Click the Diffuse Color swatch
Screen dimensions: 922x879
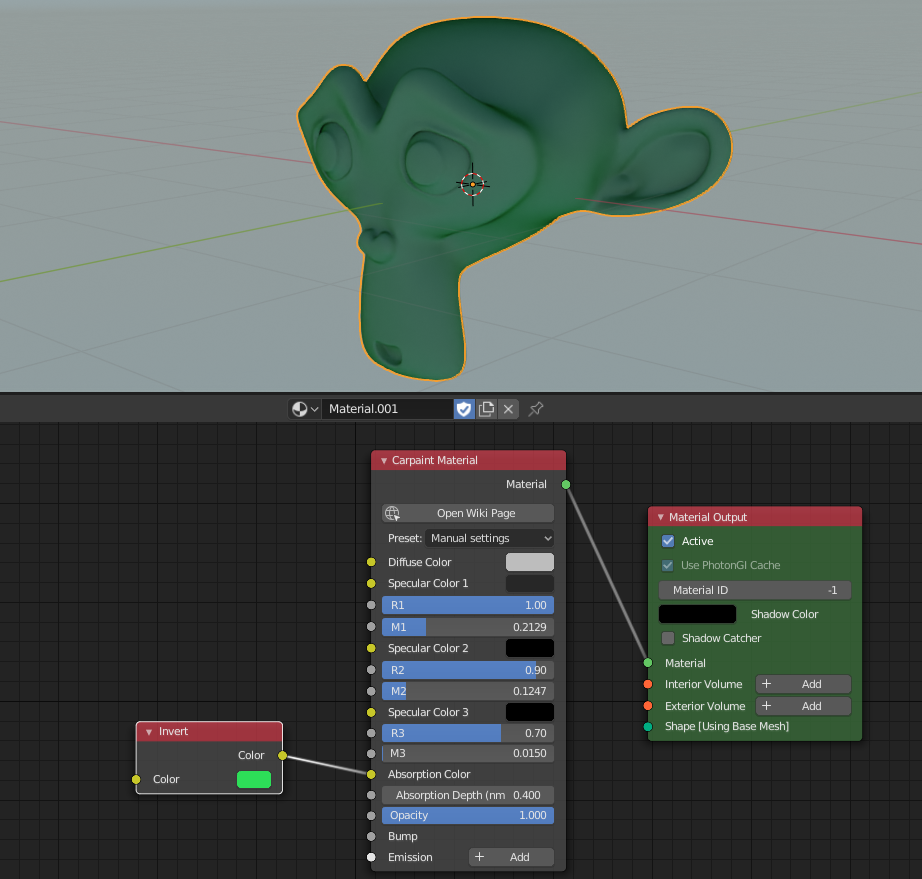529,562
